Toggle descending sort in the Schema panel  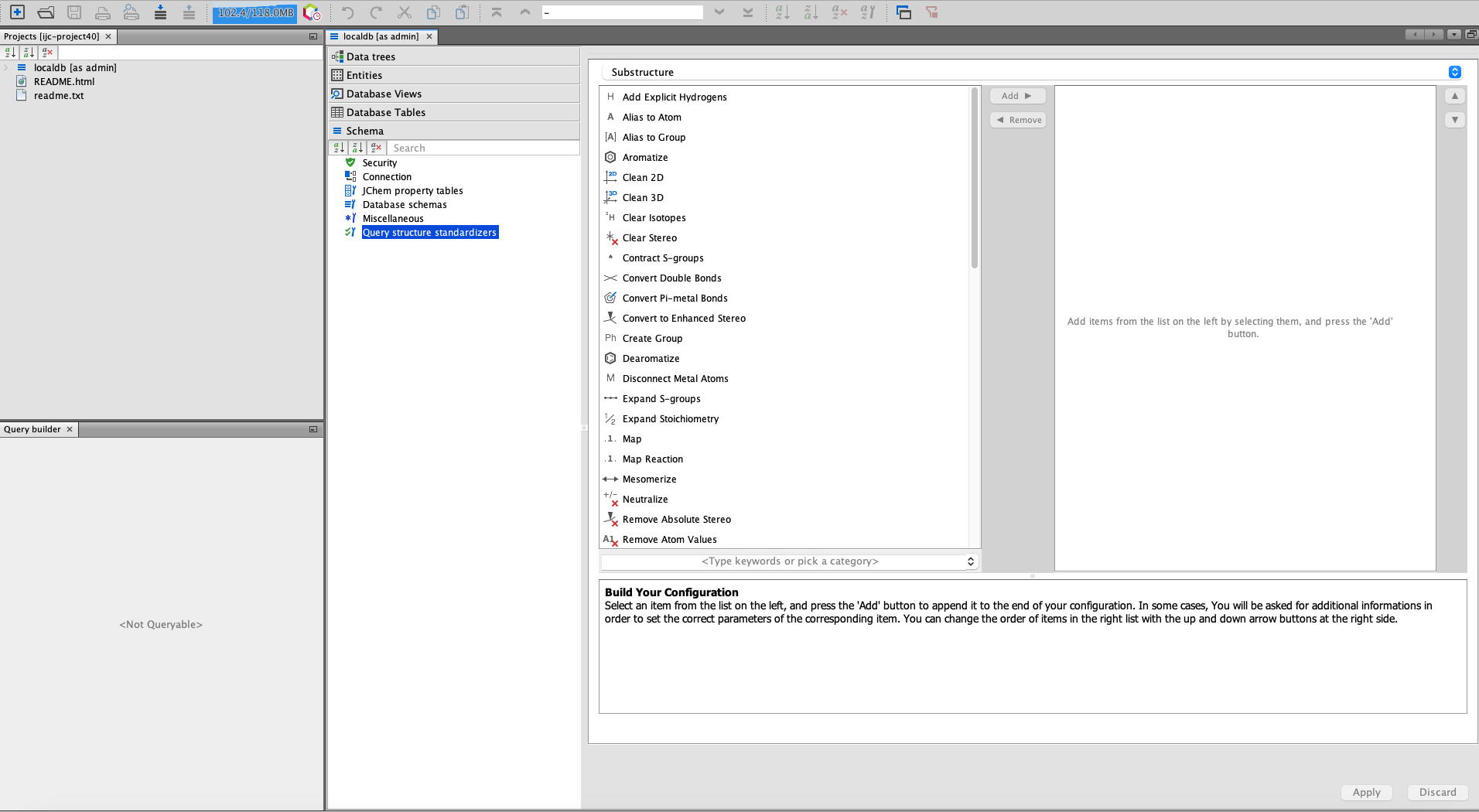pyautogui.click(x=357, y=147)
